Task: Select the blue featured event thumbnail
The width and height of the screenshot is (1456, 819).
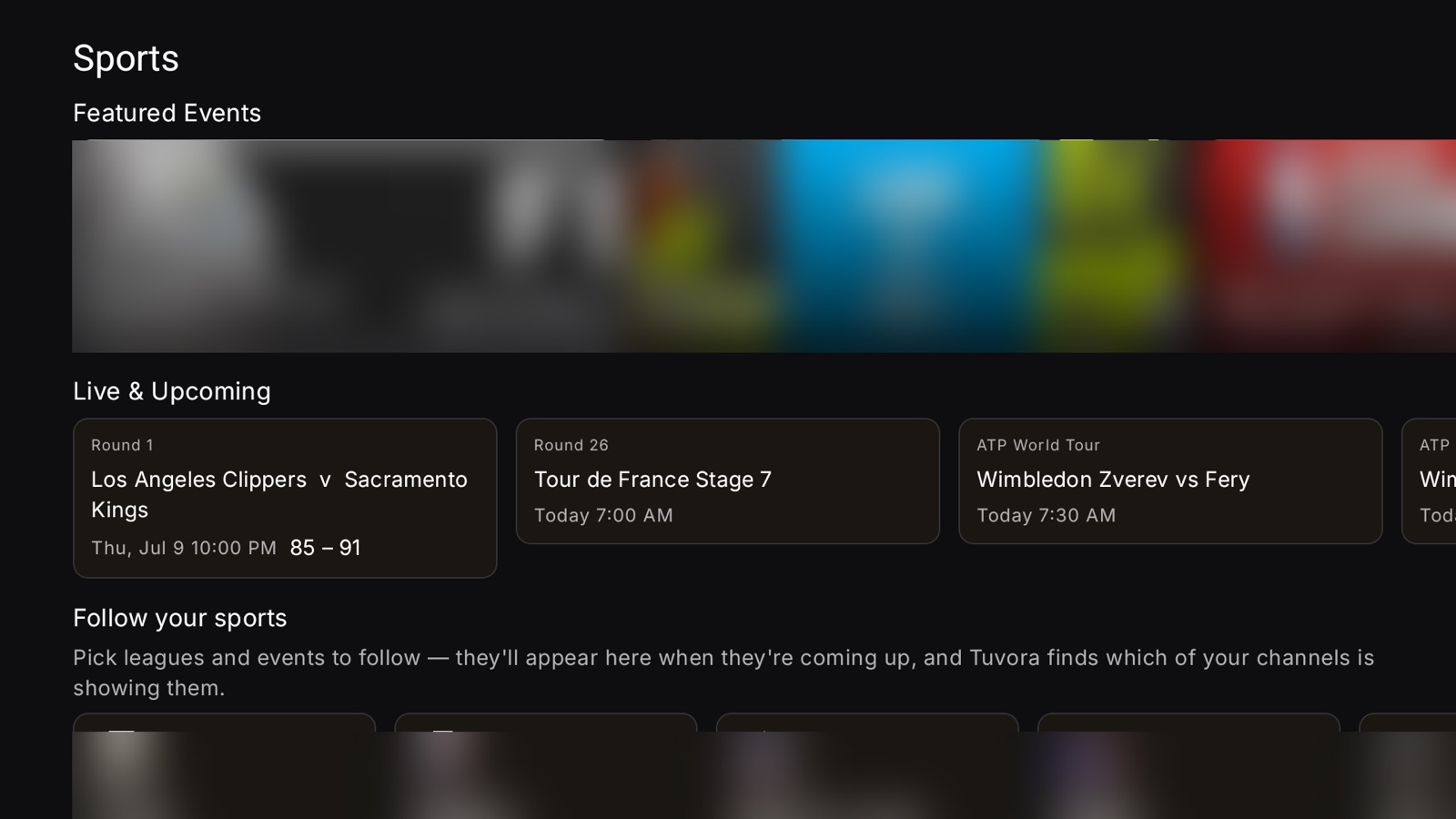Action: (x=910, y=246)
